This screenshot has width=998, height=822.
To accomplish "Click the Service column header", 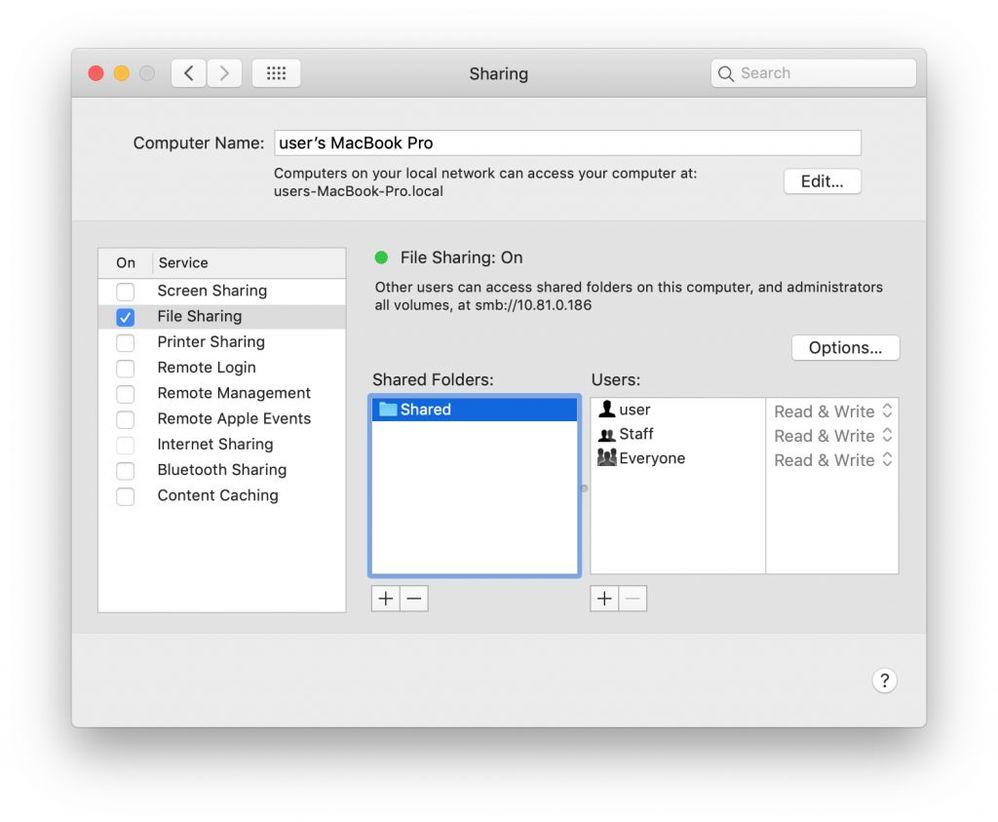I will point(249,263).
